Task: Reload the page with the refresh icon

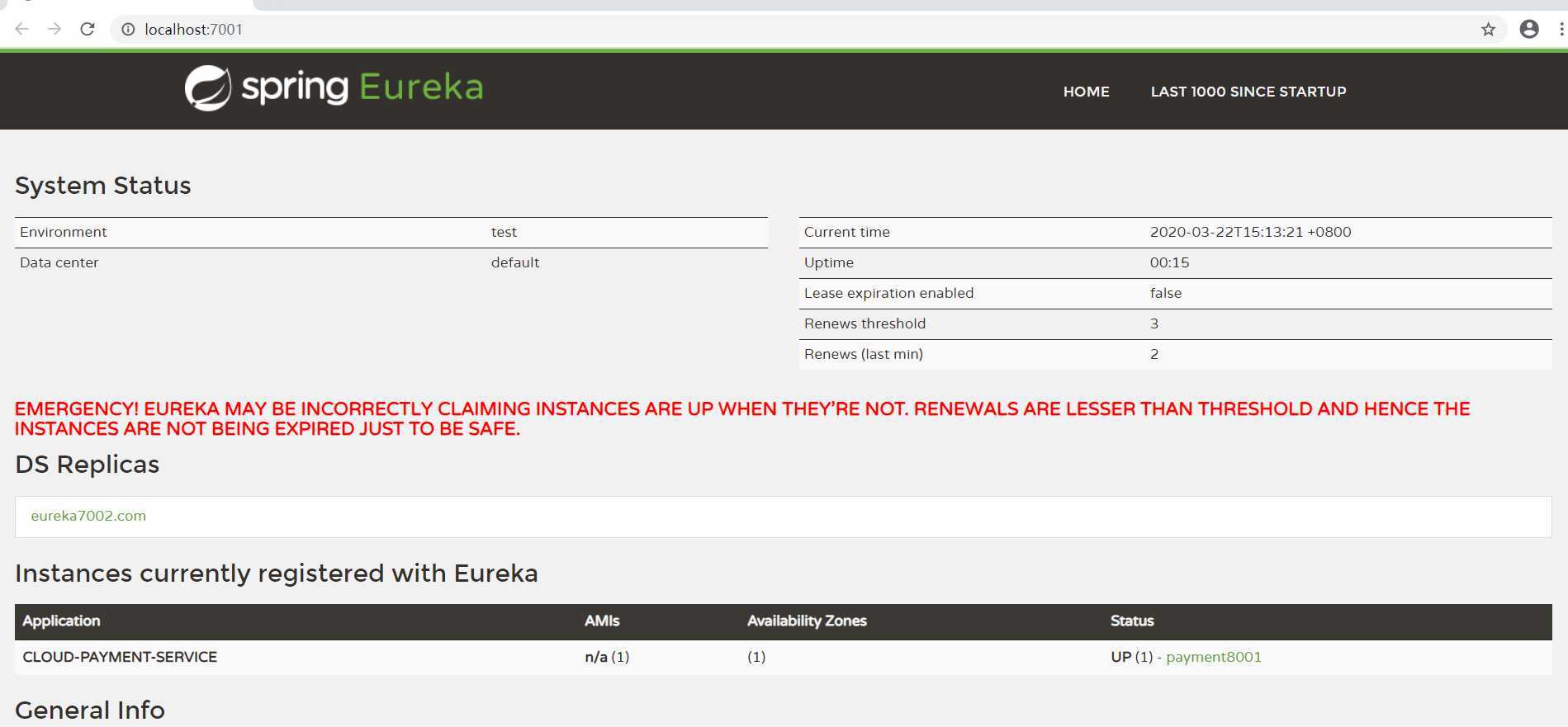Action: pyautogui.click(x=87, y=29)
